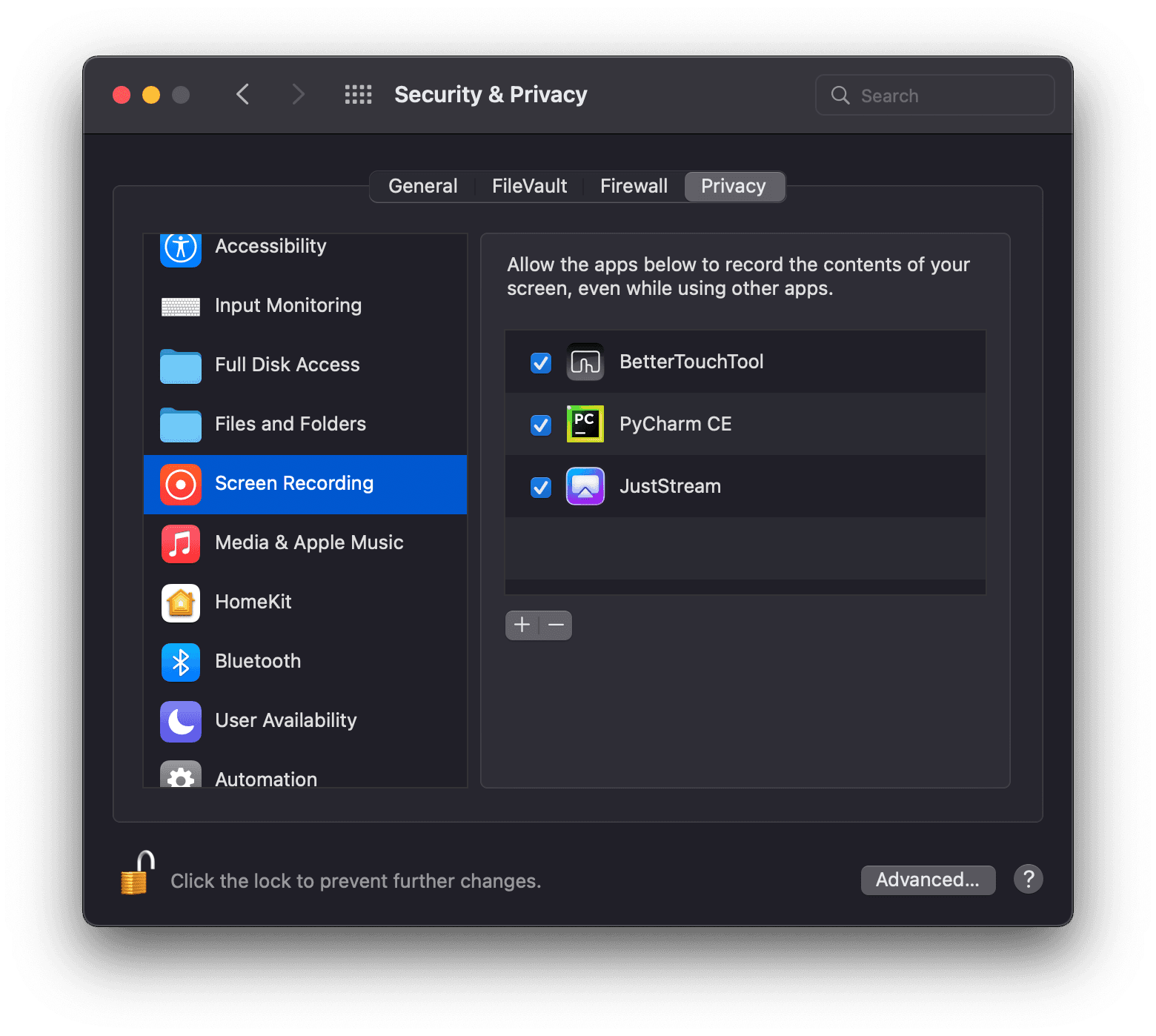Screen dimensions: 1156x1036
Task: Select the Files and Folders label
Action: tap(290, 424)
